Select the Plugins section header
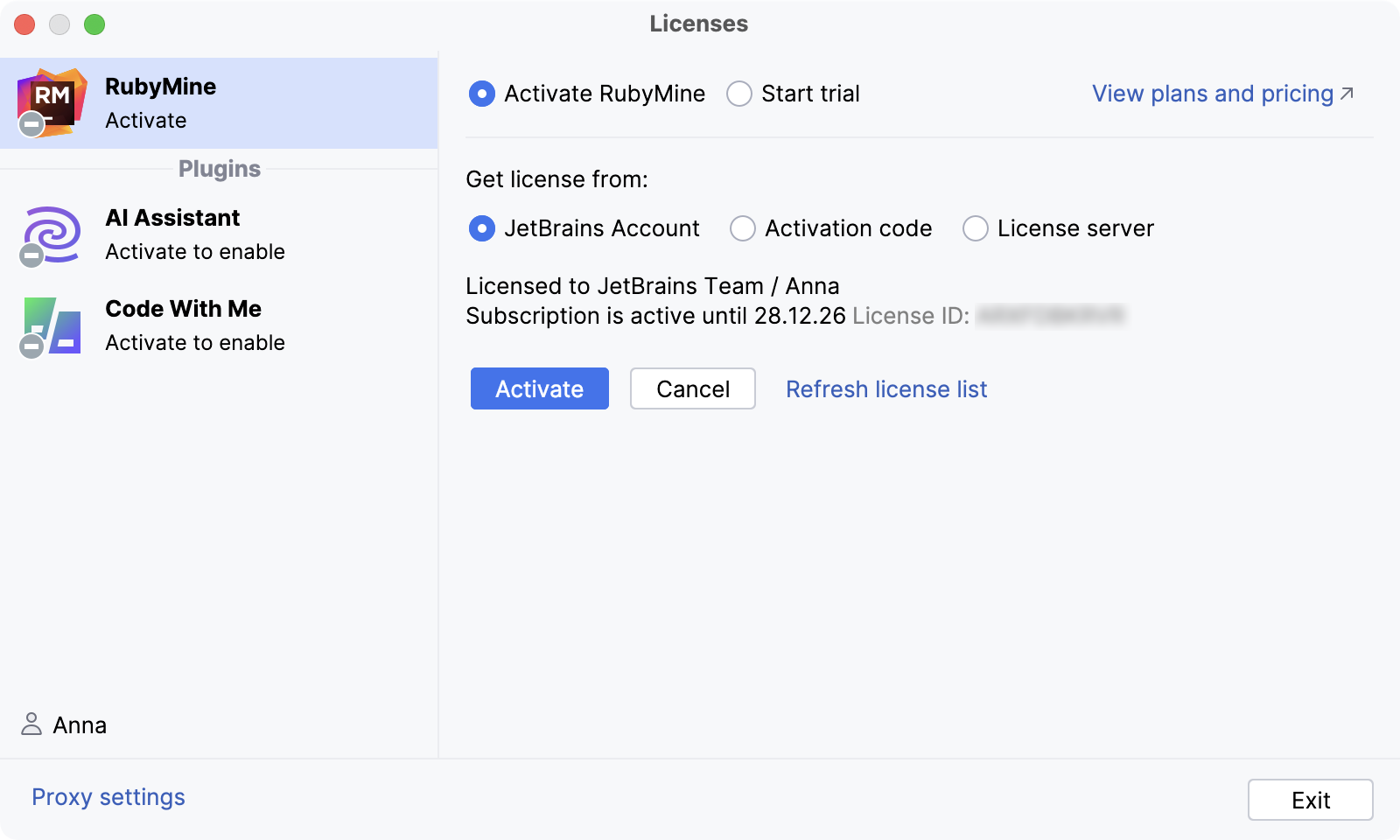 (219, 169)
